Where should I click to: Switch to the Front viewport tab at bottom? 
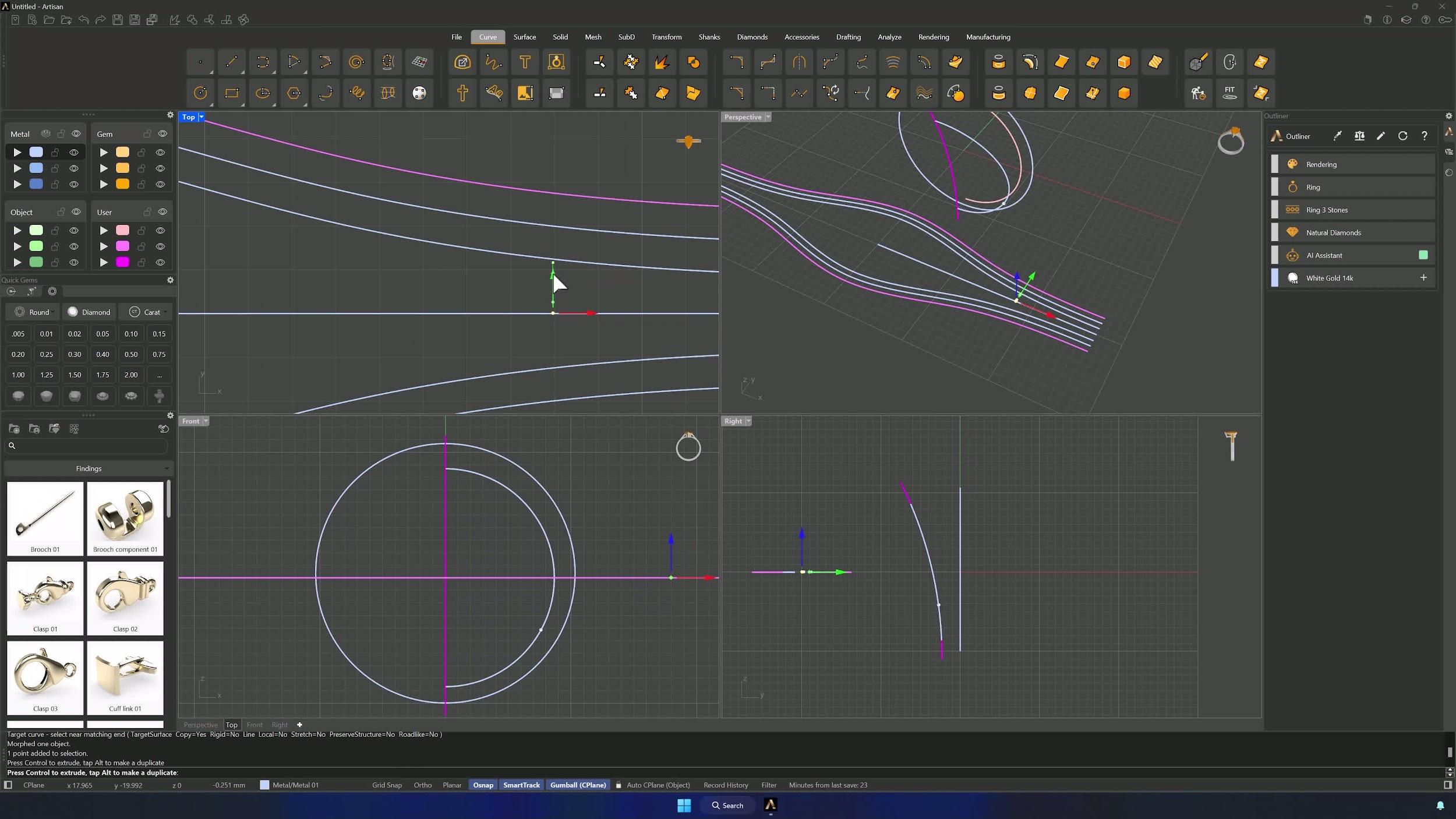coord(255,725)
